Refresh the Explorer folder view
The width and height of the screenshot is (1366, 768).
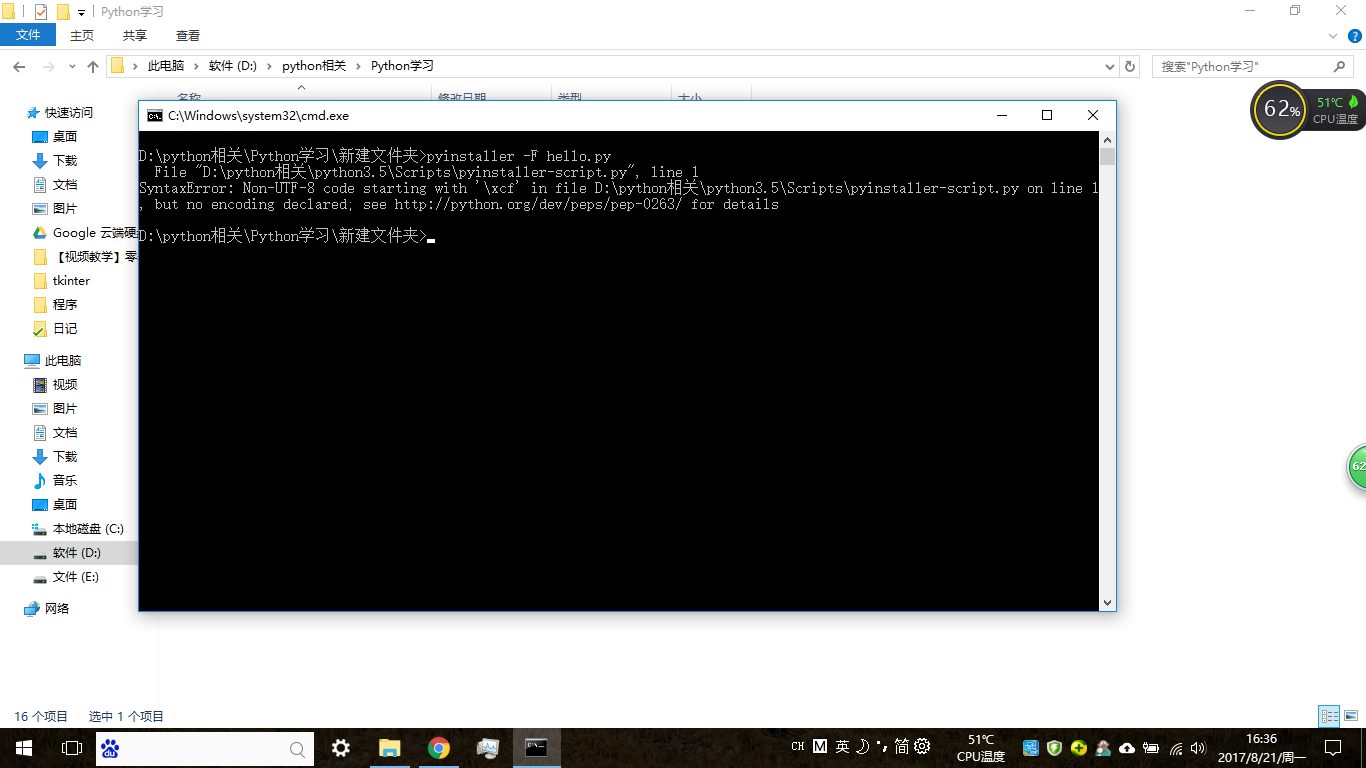[1130, 66]
